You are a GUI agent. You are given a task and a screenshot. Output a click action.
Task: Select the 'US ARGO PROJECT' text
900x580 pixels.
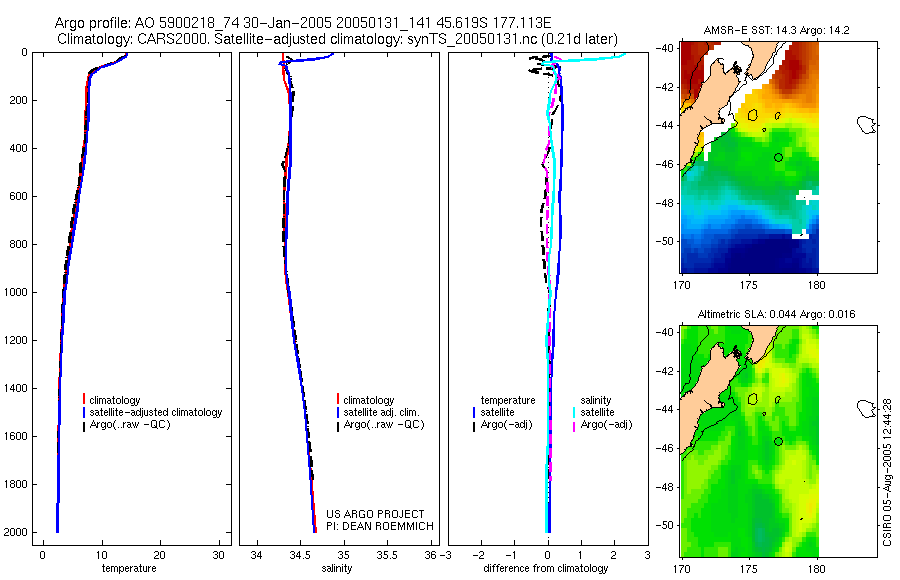click(375, 514)
